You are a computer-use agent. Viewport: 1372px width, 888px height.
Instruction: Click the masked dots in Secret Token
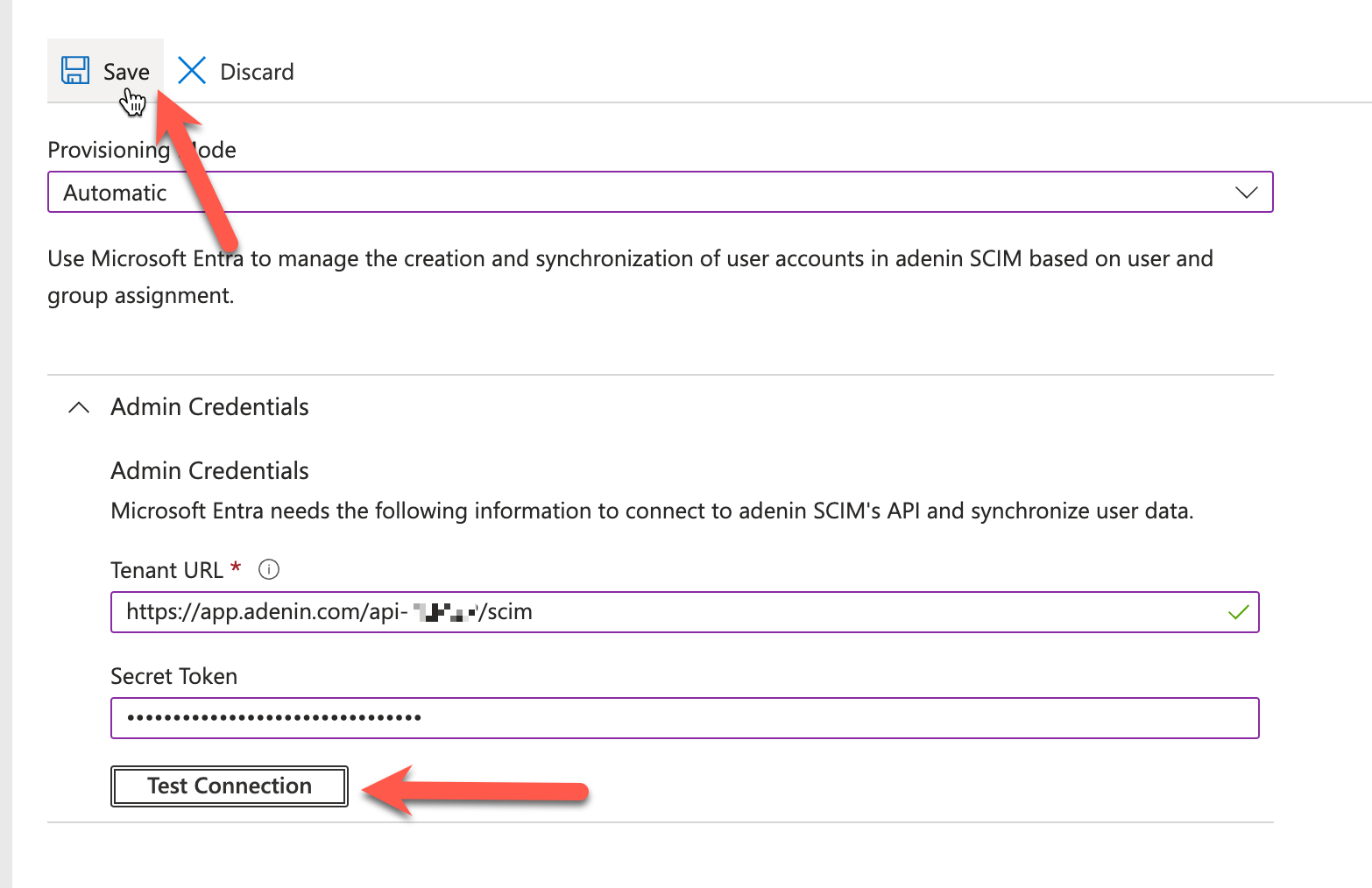coord(273,718)
